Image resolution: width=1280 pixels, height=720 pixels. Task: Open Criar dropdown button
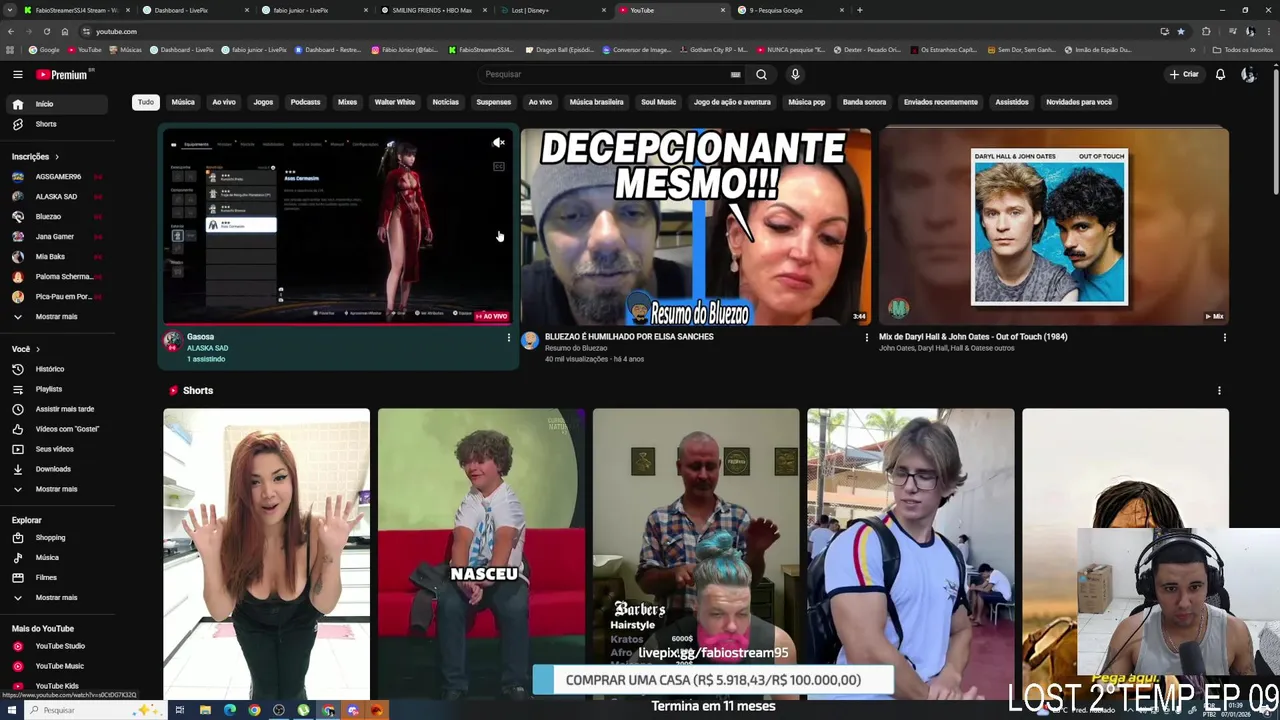(x=1184, y=74)
